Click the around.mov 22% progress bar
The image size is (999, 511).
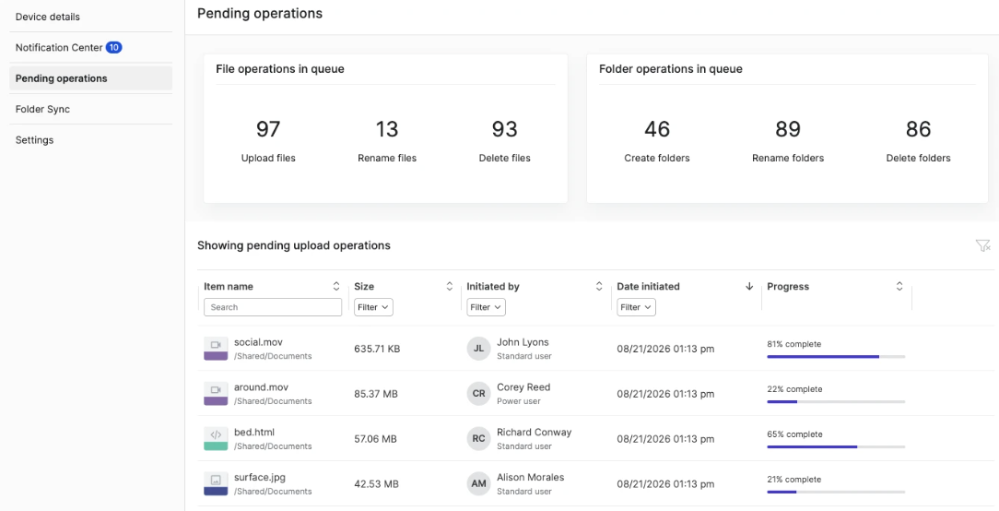836,402
